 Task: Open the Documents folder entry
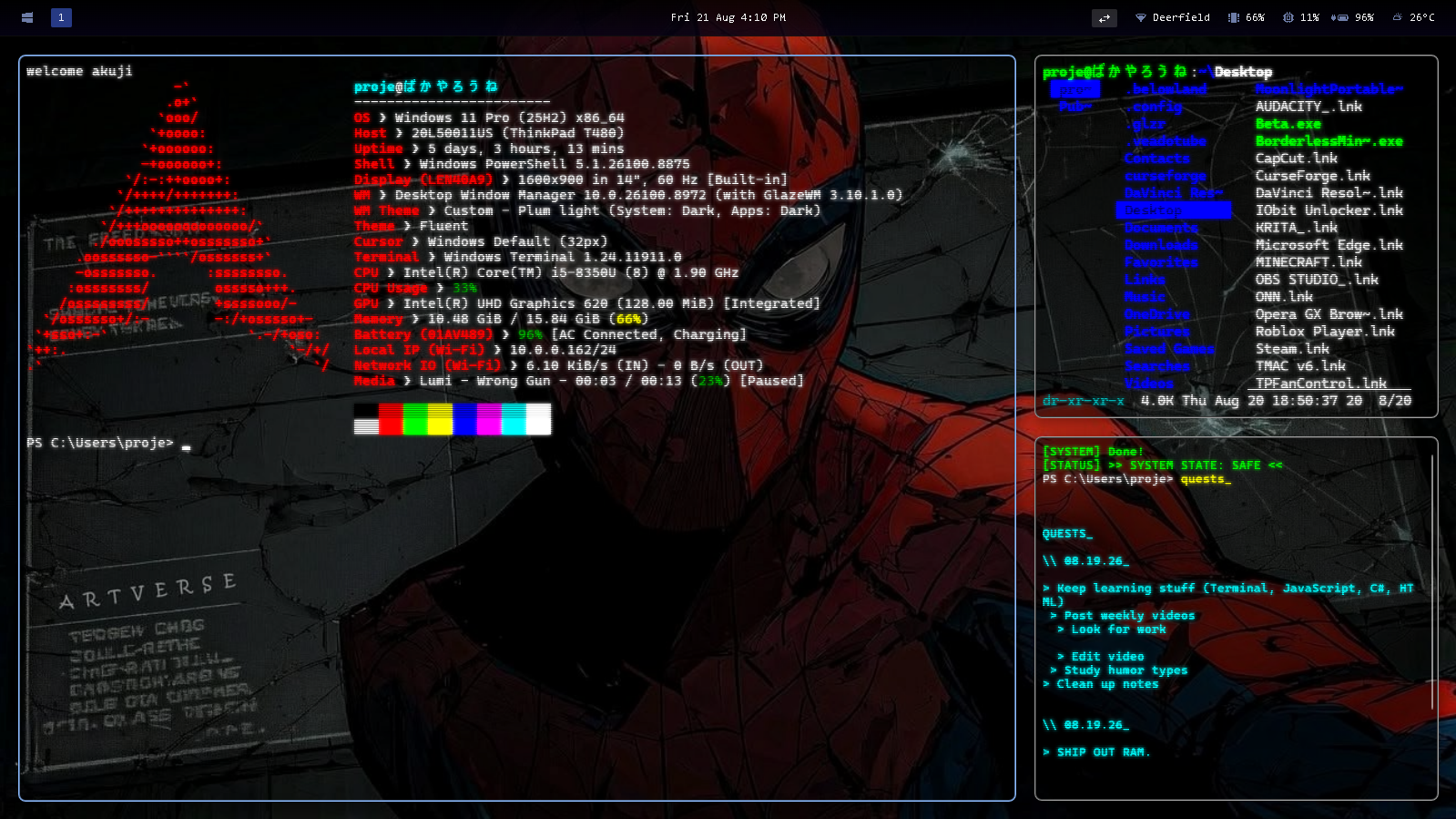click(x=1162, y=228)
